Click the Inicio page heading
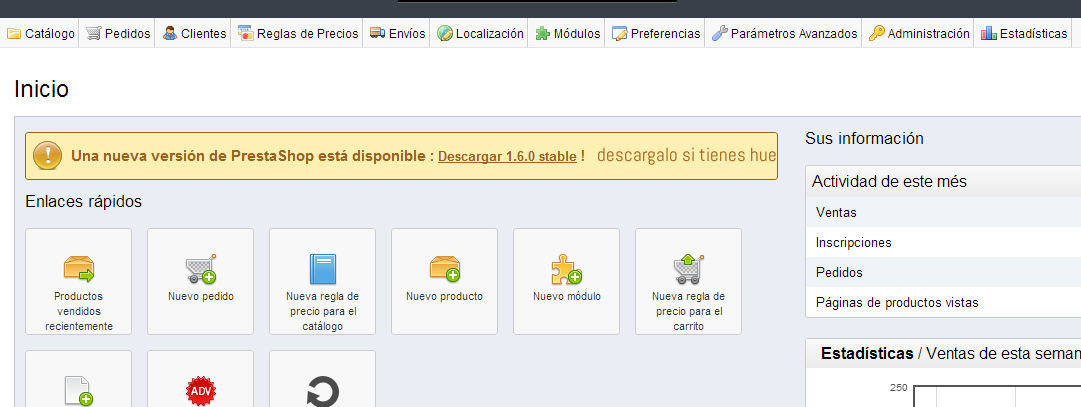The image size is (1081, 407). [x=41, y=89]
